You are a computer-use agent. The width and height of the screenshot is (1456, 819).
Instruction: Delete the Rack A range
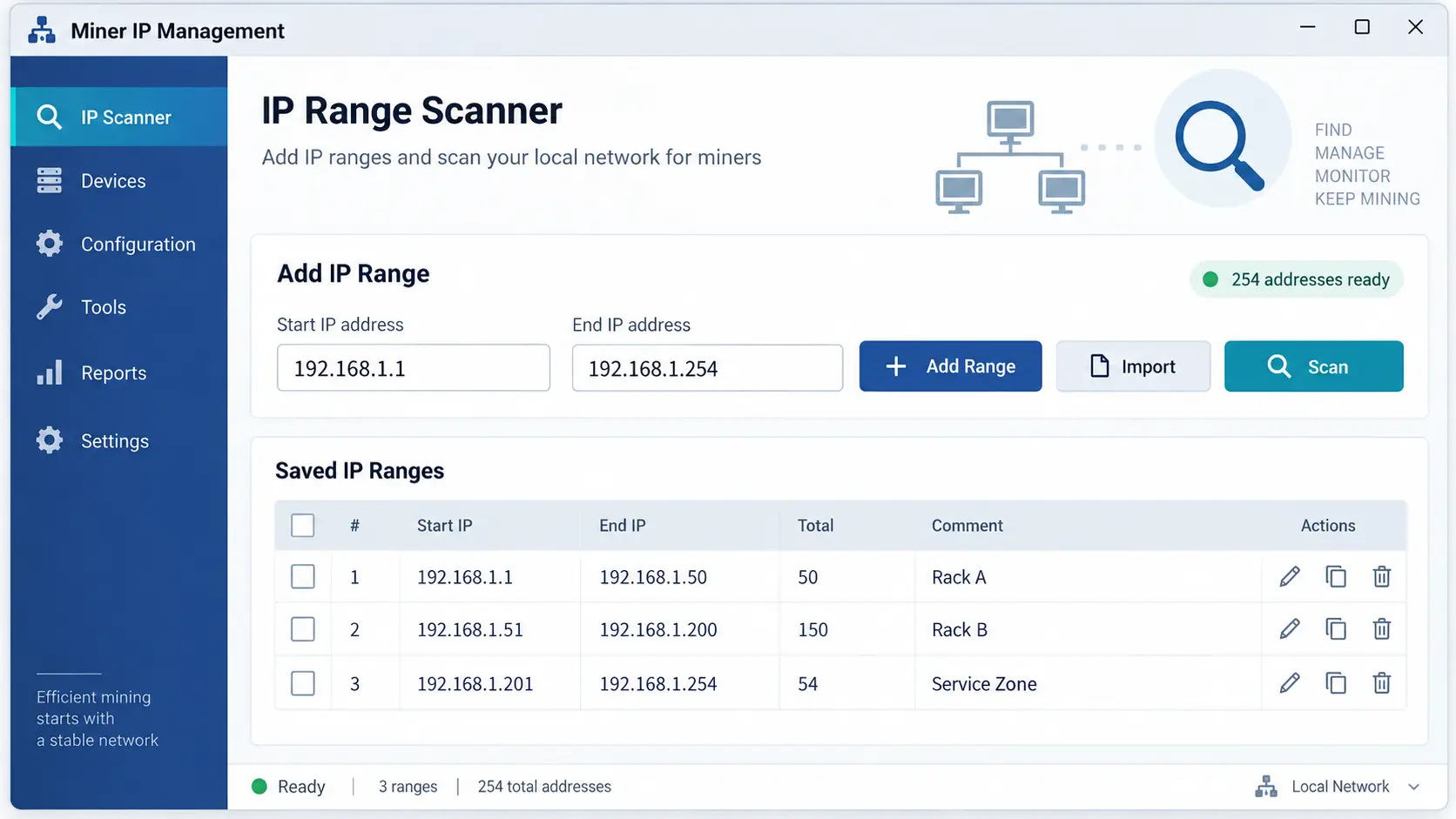(x=1381, y=576)
